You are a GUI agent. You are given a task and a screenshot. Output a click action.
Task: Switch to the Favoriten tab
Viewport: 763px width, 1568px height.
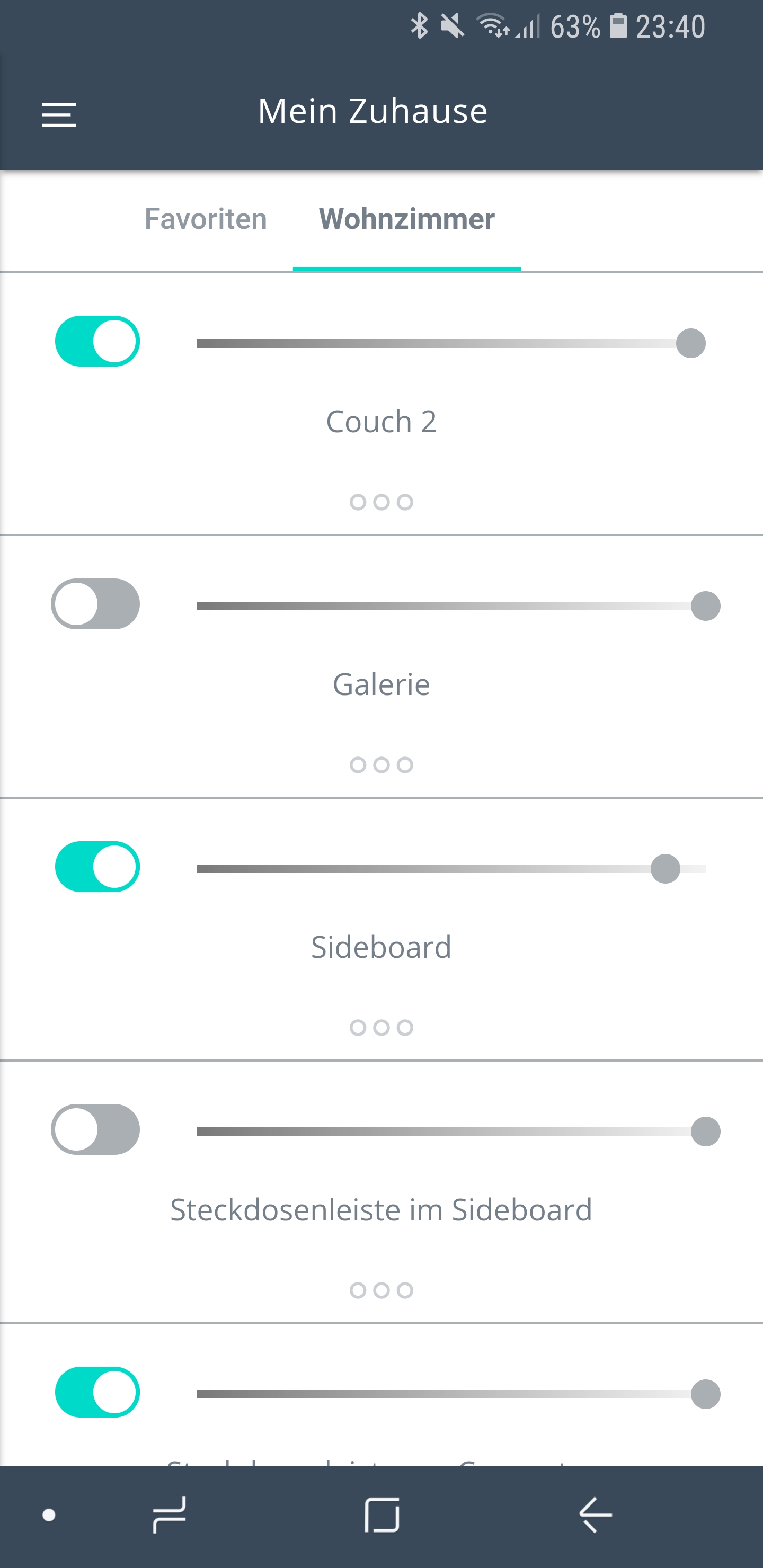point(206,219)
